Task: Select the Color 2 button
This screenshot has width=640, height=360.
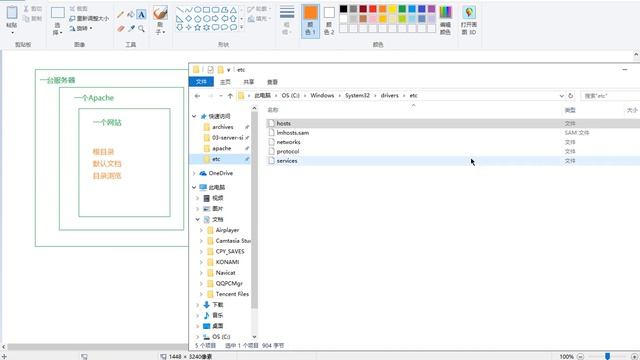Action: pyautogui.click(x=329, y=21)
